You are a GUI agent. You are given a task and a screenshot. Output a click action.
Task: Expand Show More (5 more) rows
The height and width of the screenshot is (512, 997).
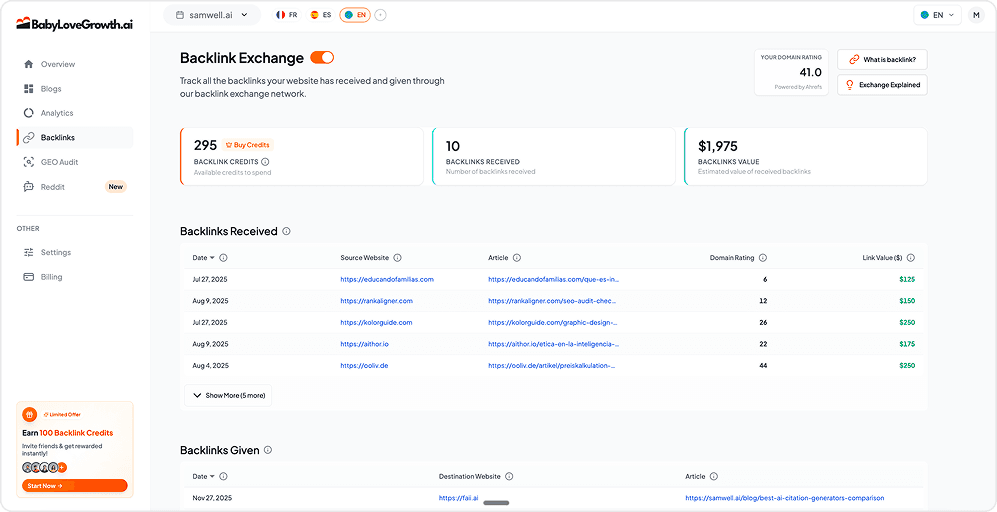(227, 395)
